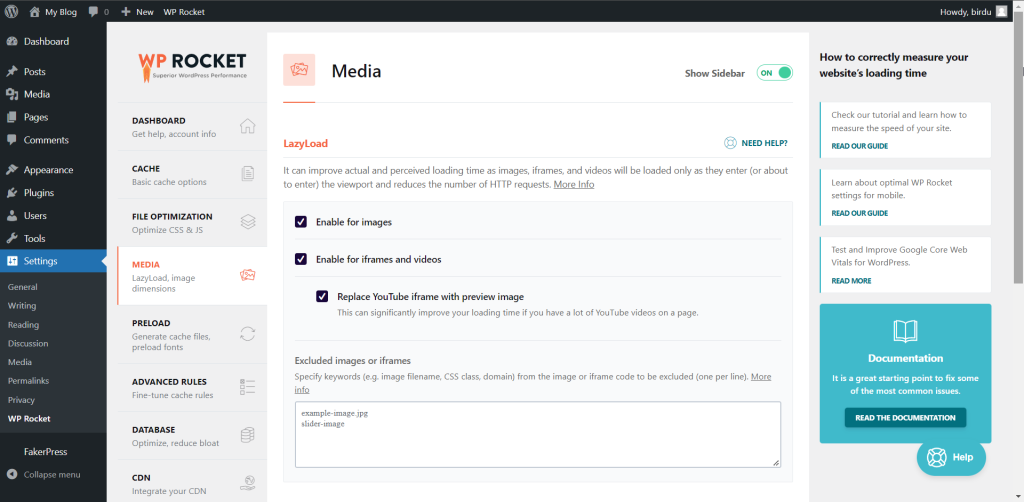This screenshot has height=502, width=1024.
Task: Uncheck Replace YouTube iframe with preview image
Action: coord(322,296)
